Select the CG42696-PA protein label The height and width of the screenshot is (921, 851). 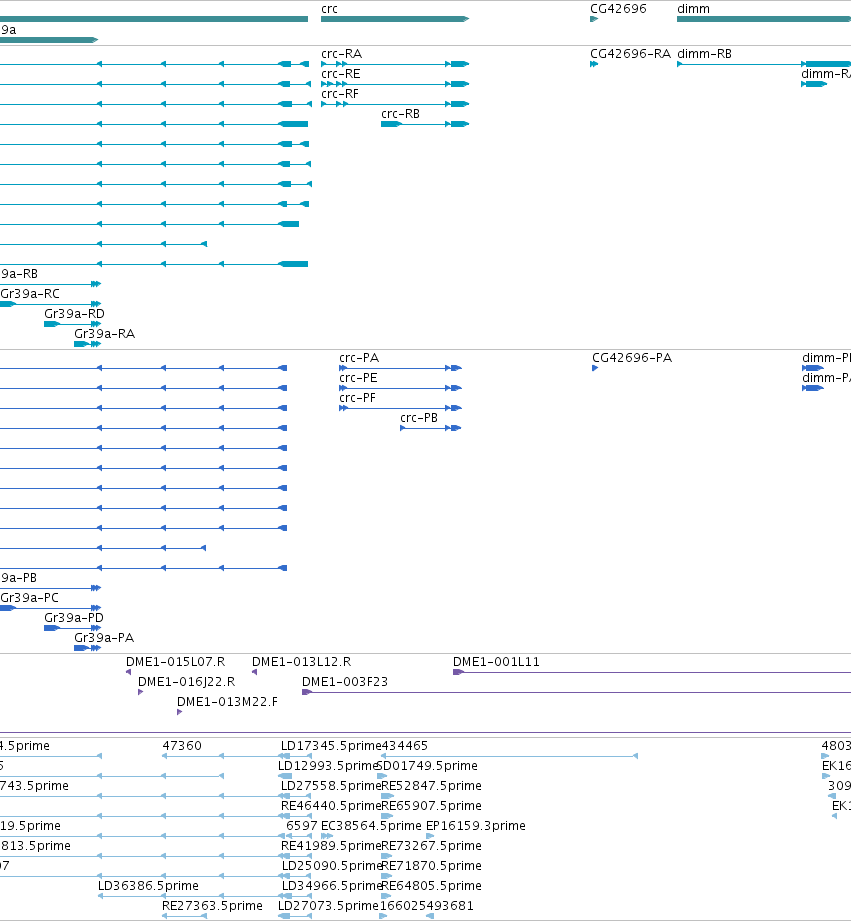[633, 358]
